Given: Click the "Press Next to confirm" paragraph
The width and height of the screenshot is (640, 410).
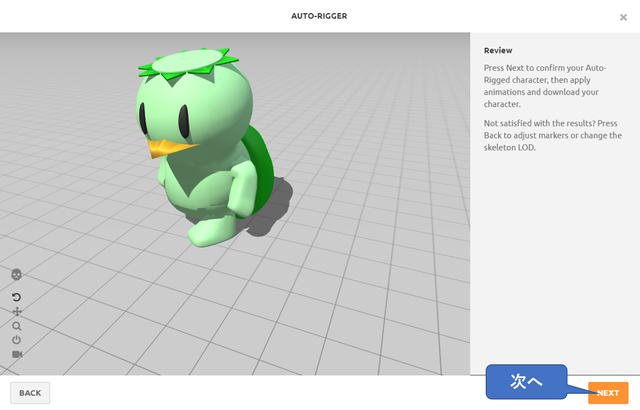Looking at the screenshot, I should coord(545,86).
